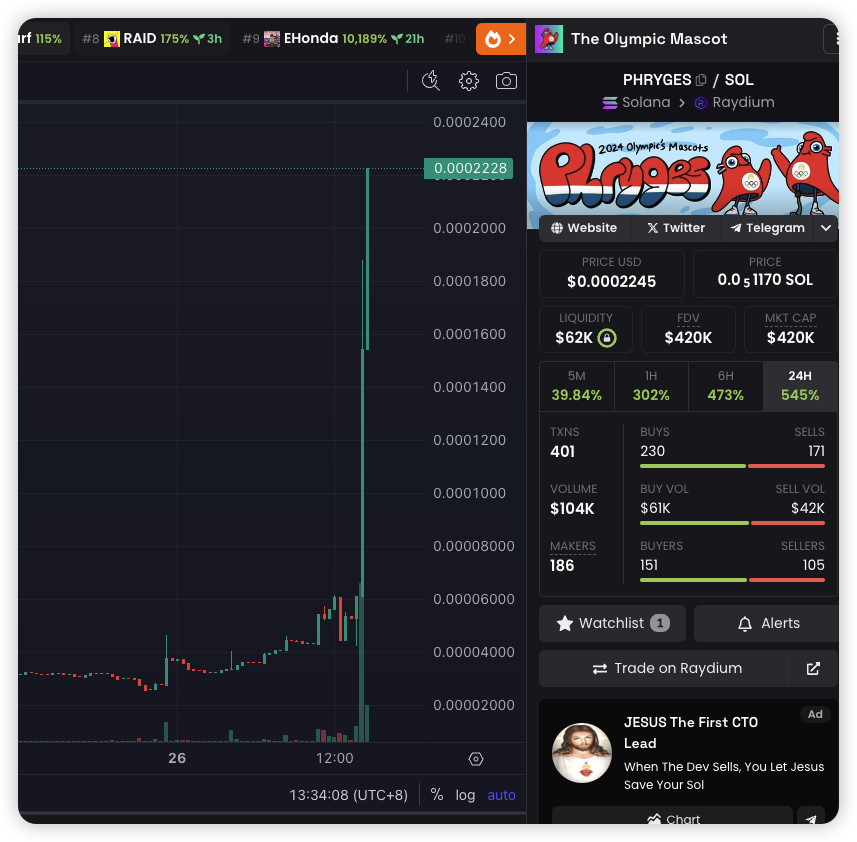Click the PHRYGES ticker name
Image resolution: width=857 pixels, height=842 pixels.
657,80
